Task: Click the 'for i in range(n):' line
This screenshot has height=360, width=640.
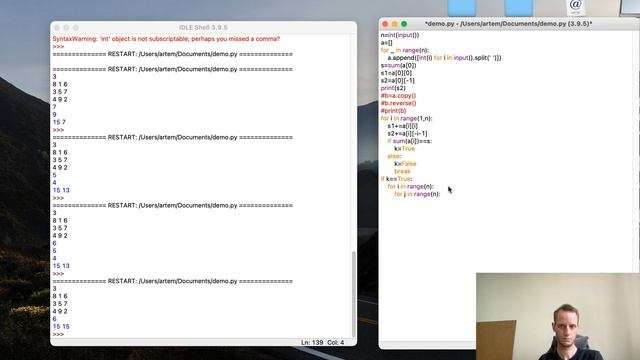Action: pyautogui.click(x=411, y=187)
